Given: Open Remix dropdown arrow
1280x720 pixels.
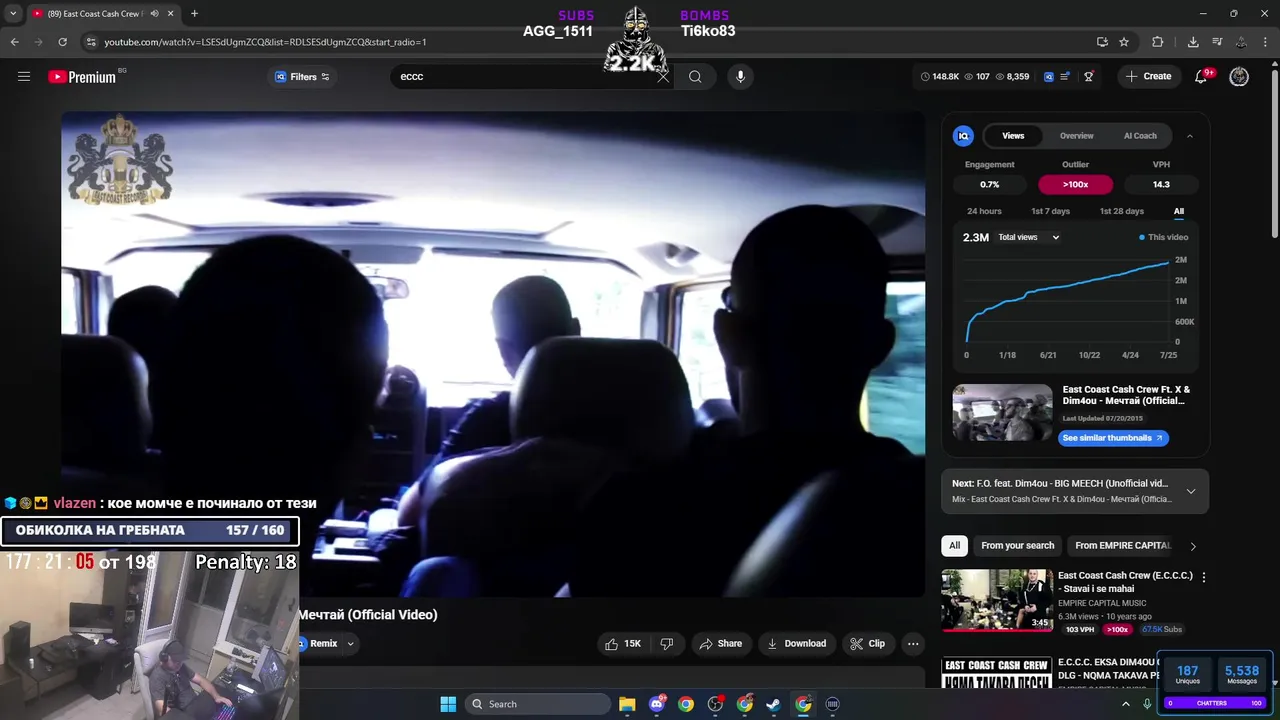Looking at the screenshot, I should 350,644.
